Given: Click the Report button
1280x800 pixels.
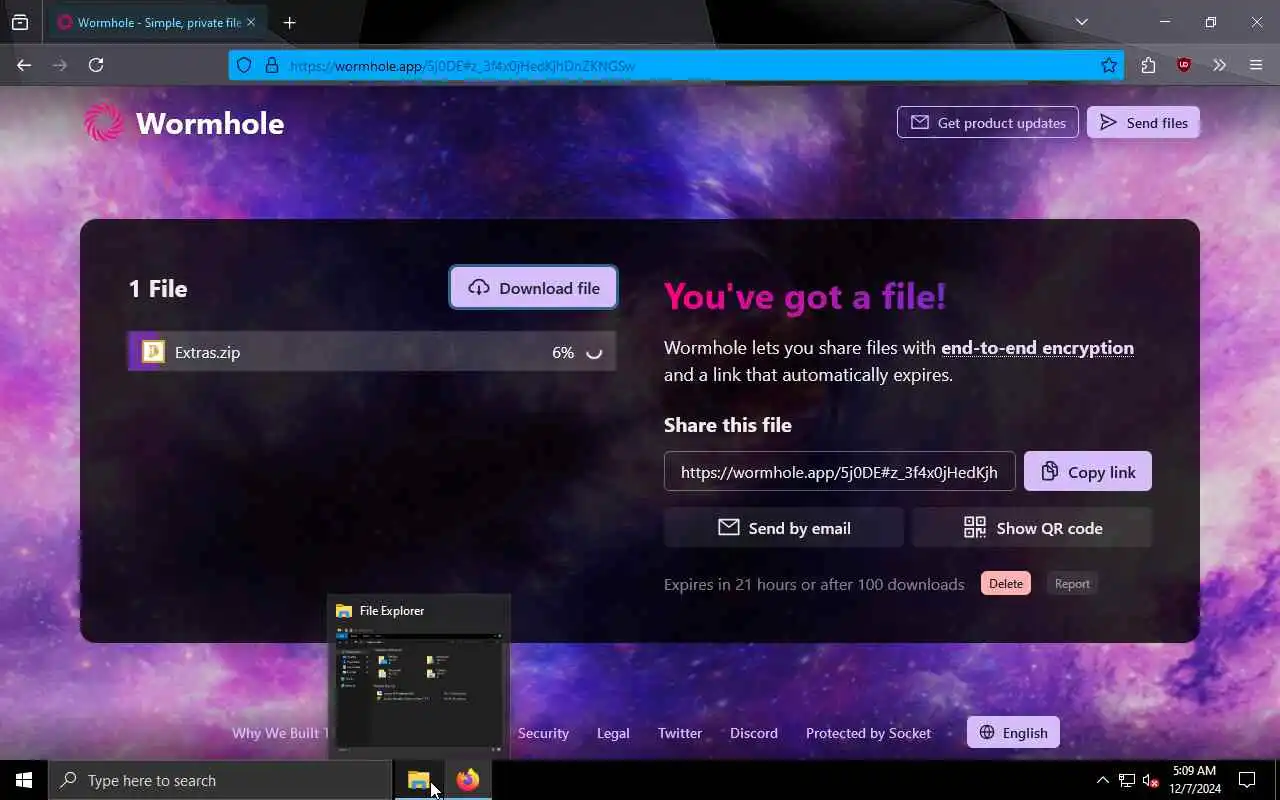Looking at the screenshot, I should pos(1072,584).
